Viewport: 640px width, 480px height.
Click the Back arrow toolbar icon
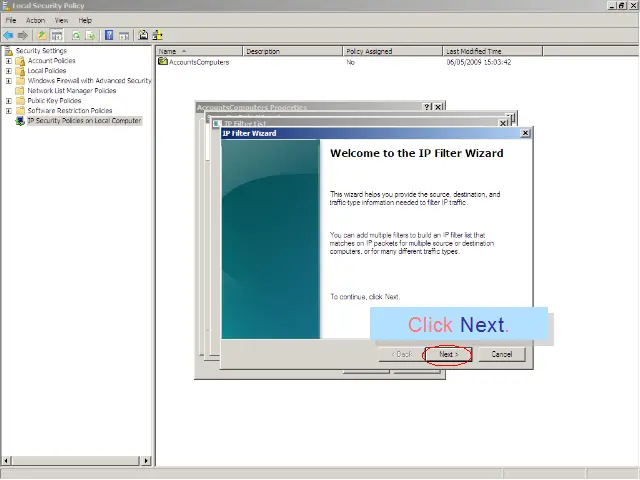(x=8, y=35)
